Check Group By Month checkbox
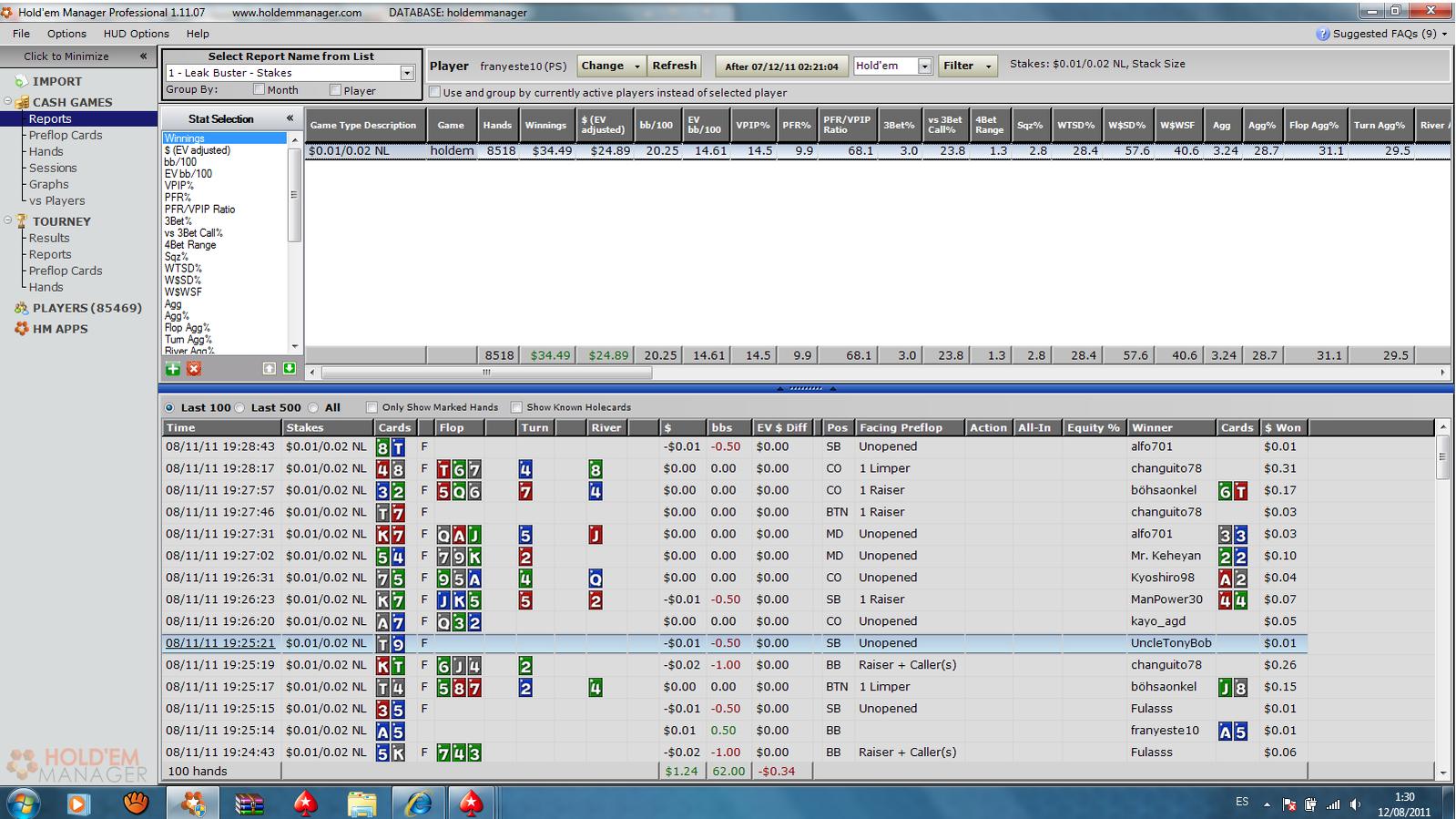 pos(259,89)
